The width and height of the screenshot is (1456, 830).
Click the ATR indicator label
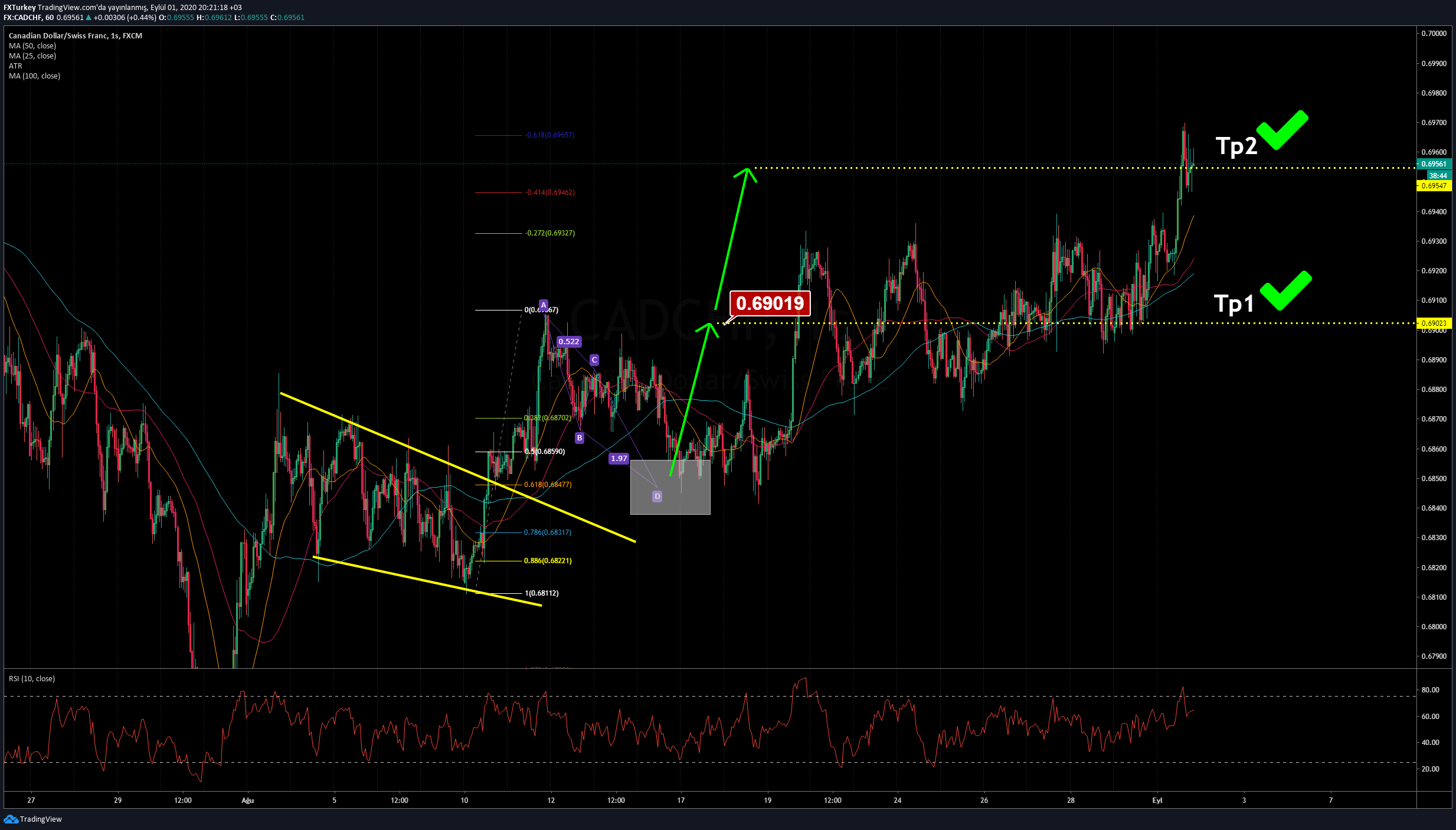pyautogui.click(x=15, y=66)
